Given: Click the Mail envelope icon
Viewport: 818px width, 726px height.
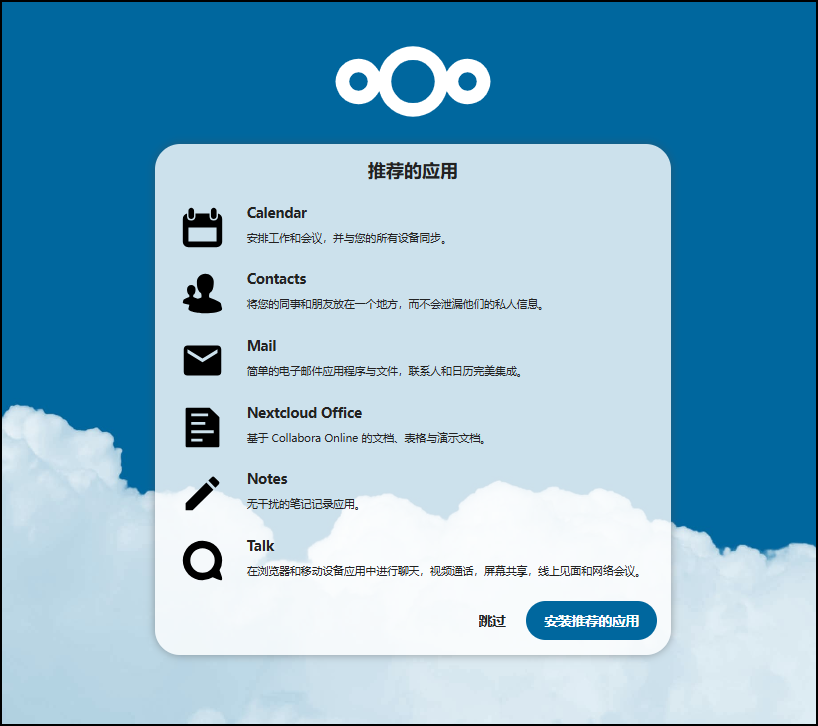Looking at the screenshot, I should 202,360.
